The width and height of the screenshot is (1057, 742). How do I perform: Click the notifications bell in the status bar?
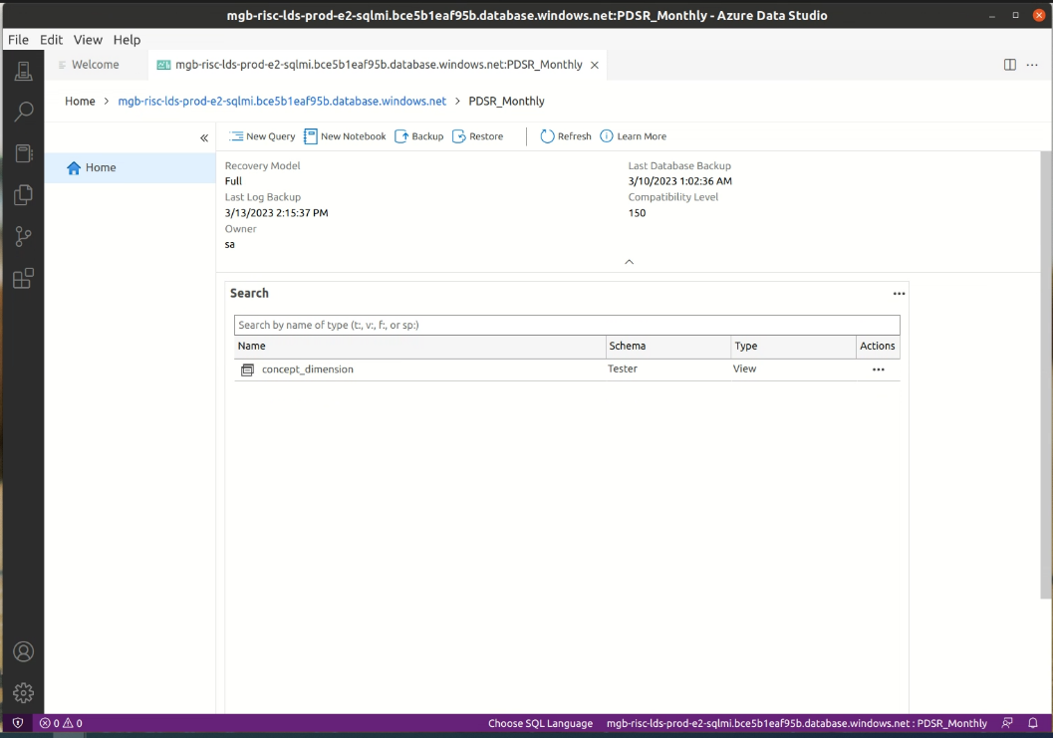1033,723
